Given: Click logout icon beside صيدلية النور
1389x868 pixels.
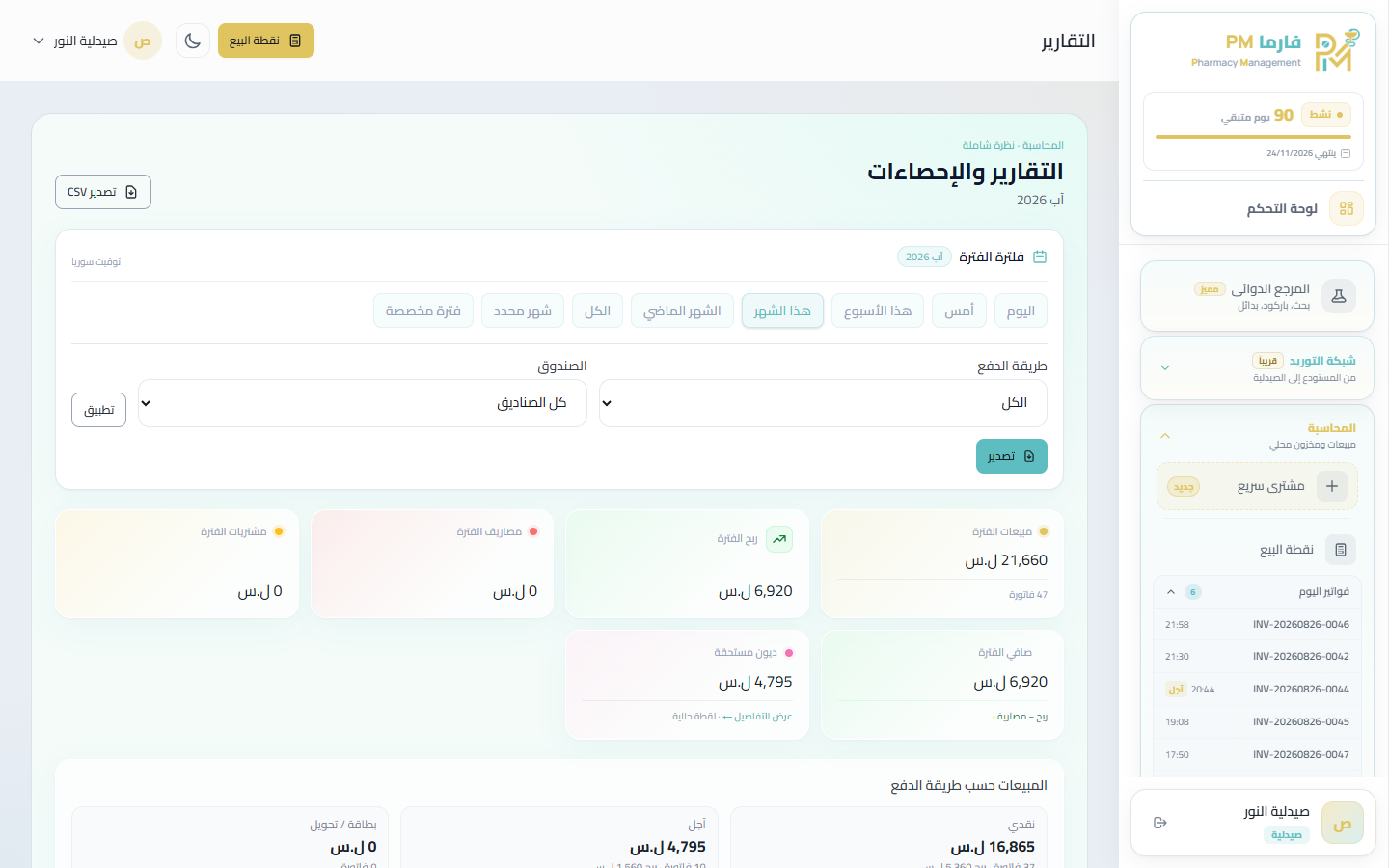Looking at the screenshot, I should pos(1160,823).
